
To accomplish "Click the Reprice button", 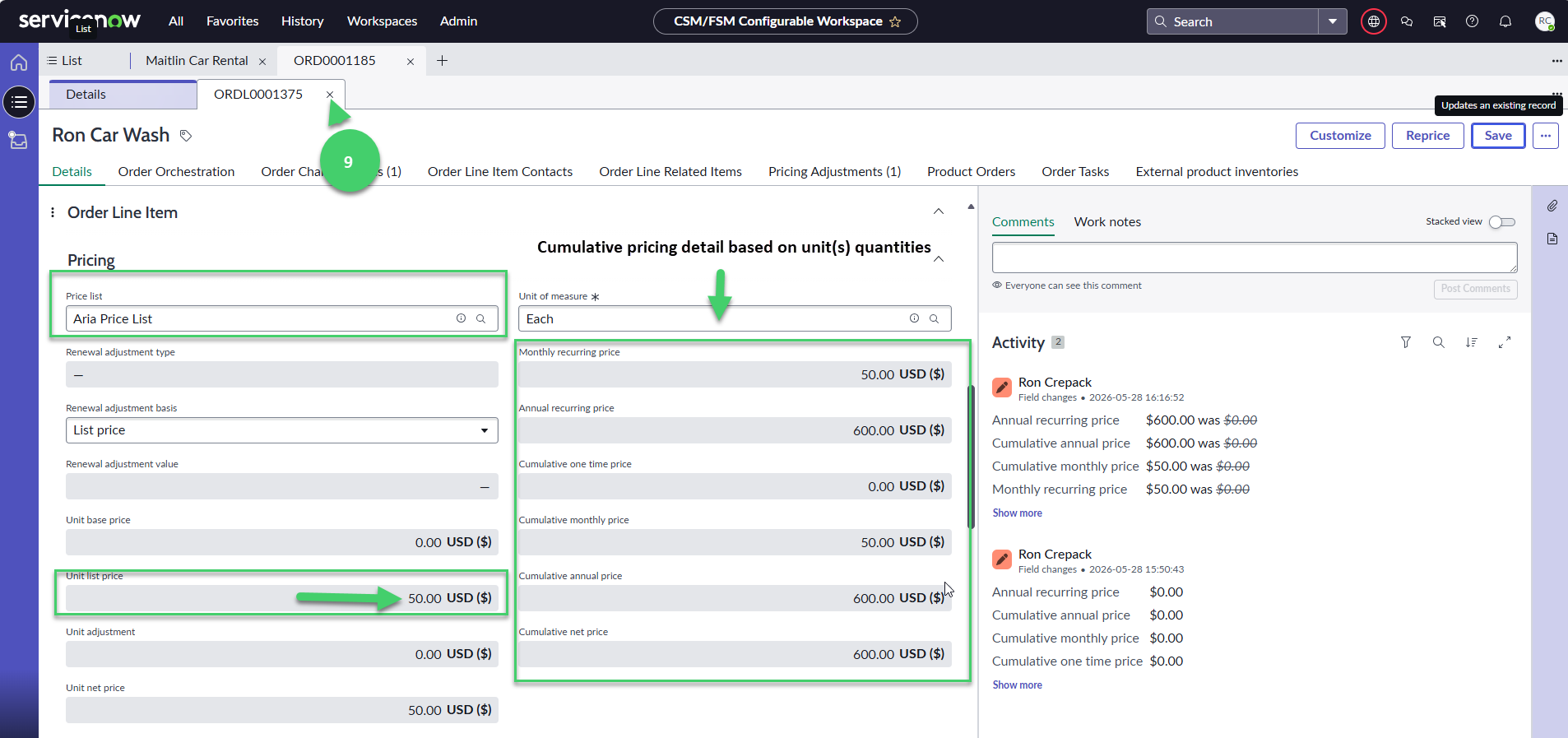I will (x=1427, y=136).
